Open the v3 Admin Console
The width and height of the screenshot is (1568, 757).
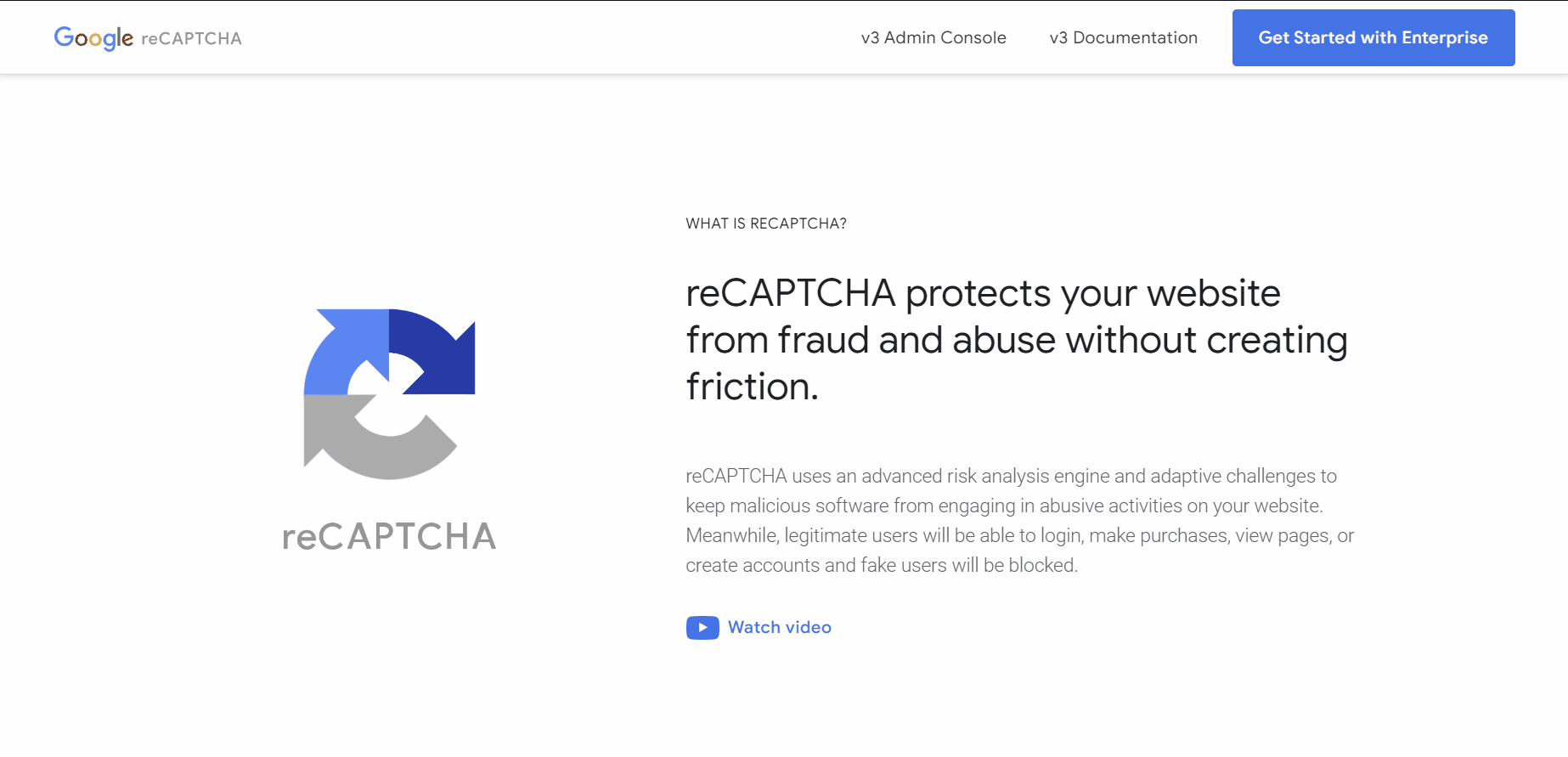pos(933,37)
